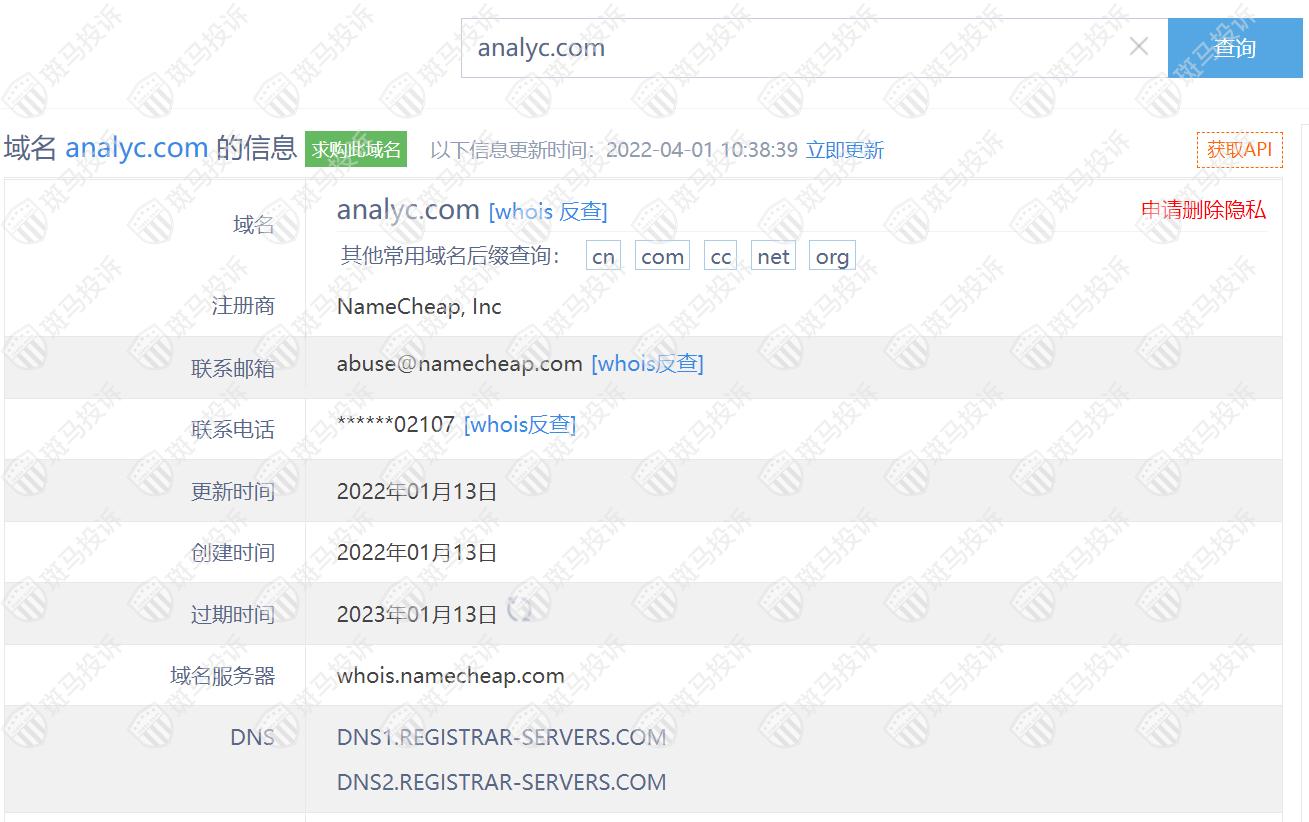The image size is (1309, 822).
Task: Click the orange 获取API button
Action: tap(1239, 150)
